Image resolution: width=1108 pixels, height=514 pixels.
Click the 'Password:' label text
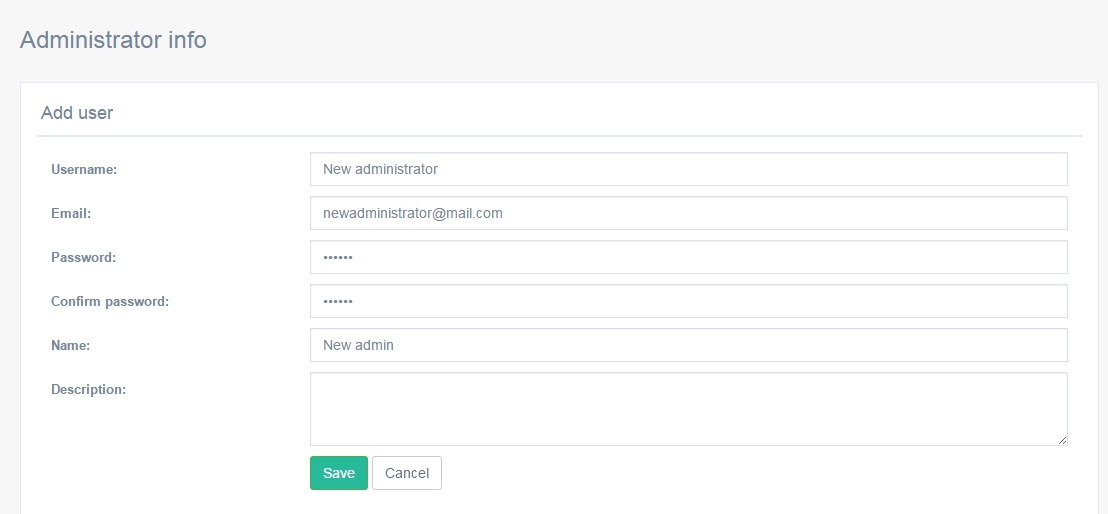coord(83,257)
